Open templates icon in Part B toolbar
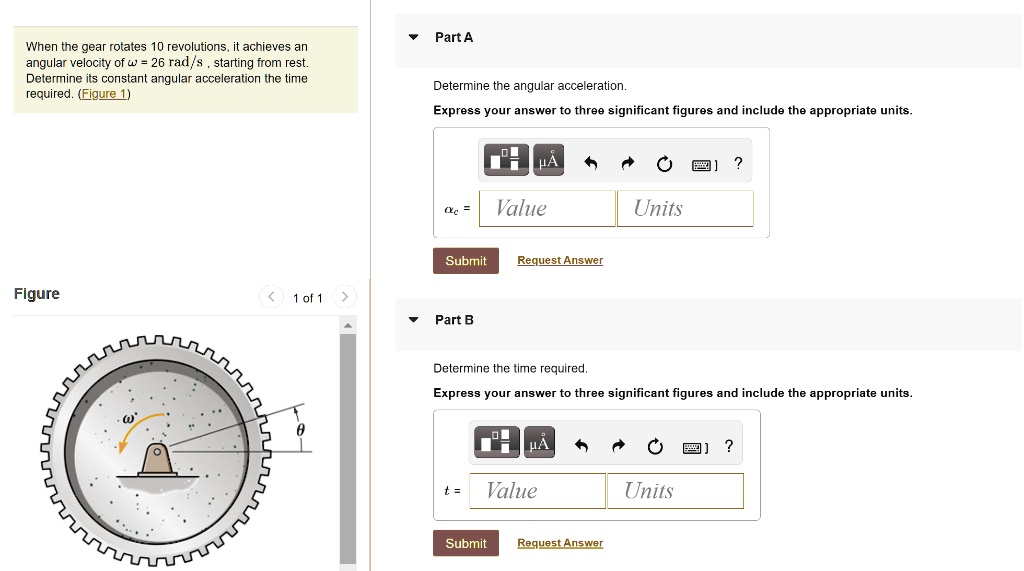1024x571 pixels. tap(497, 442)
